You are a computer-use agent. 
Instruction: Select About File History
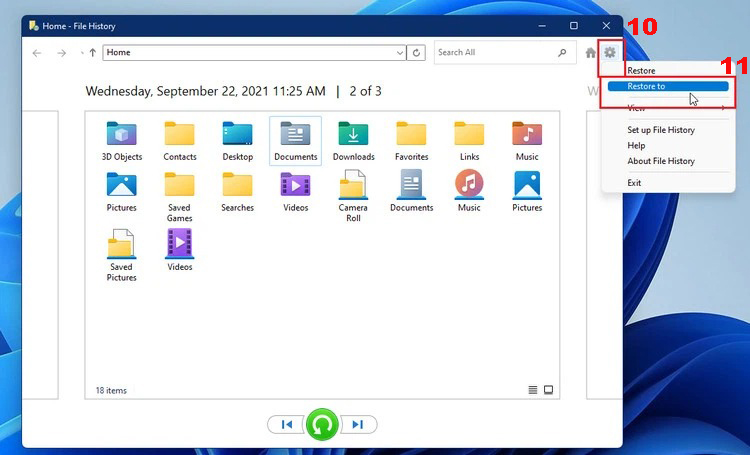(x=661, y=161)
